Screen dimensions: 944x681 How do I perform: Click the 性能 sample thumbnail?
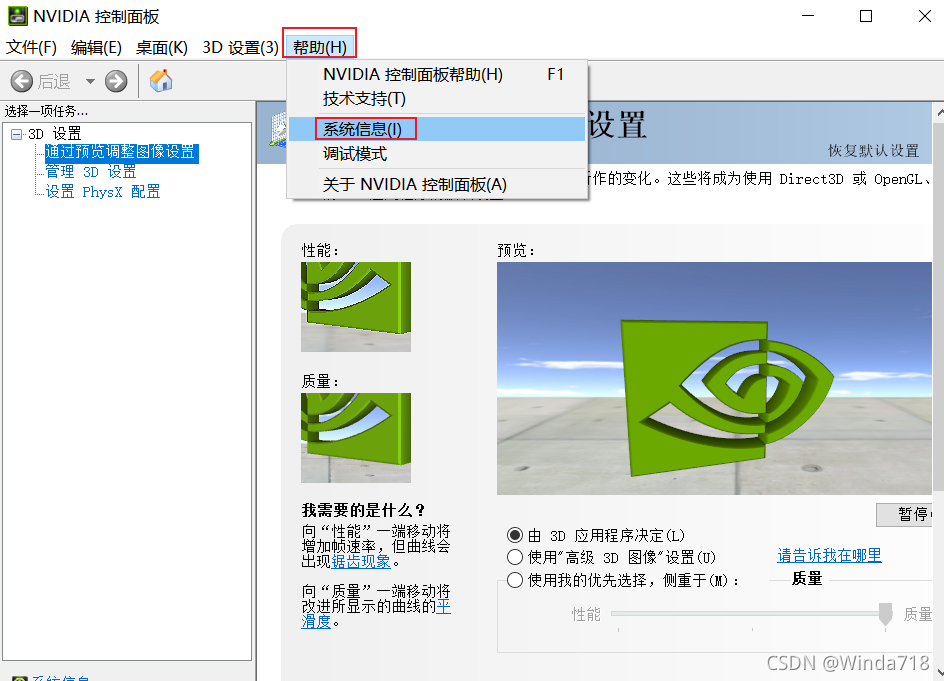pos(356,306)
